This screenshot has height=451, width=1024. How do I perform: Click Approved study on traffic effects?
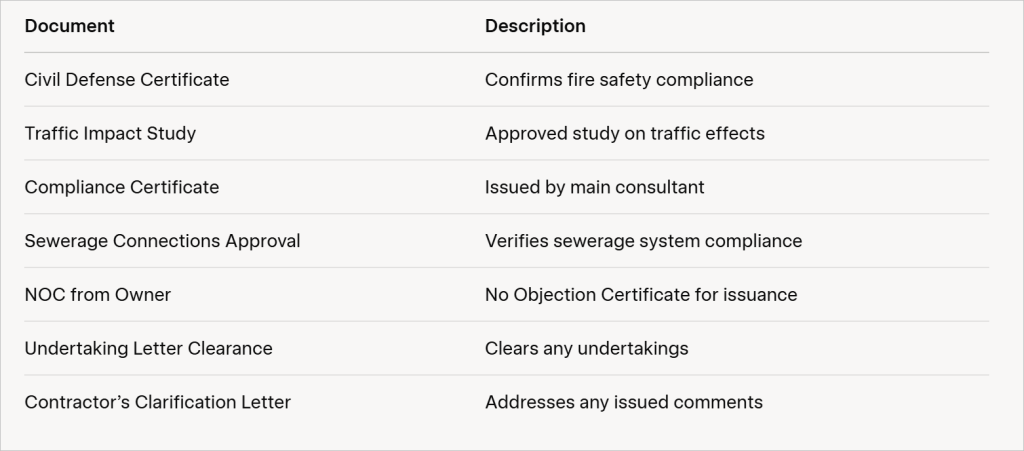(x=625, y=133)
